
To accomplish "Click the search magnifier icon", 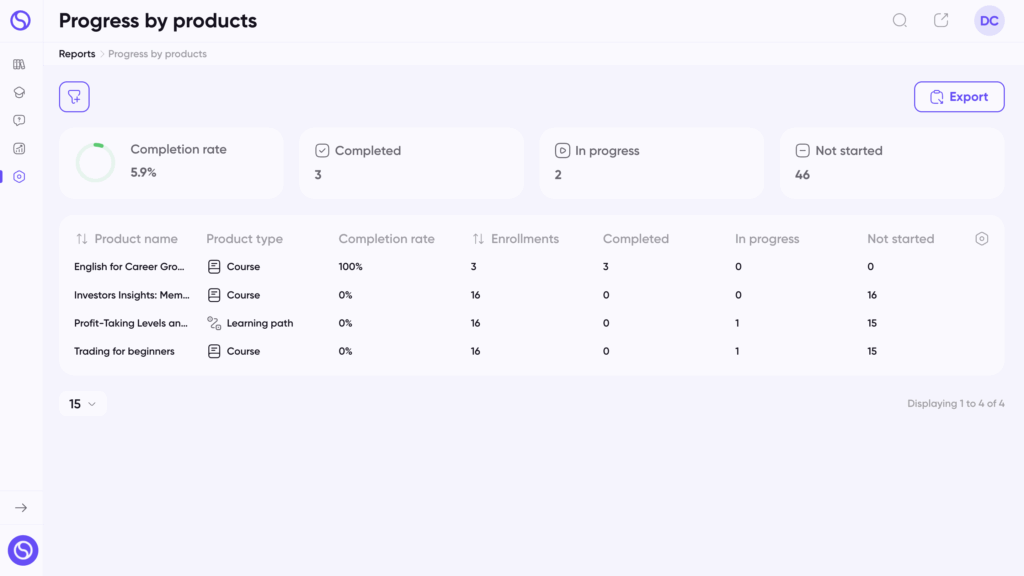I will point(900,20).
